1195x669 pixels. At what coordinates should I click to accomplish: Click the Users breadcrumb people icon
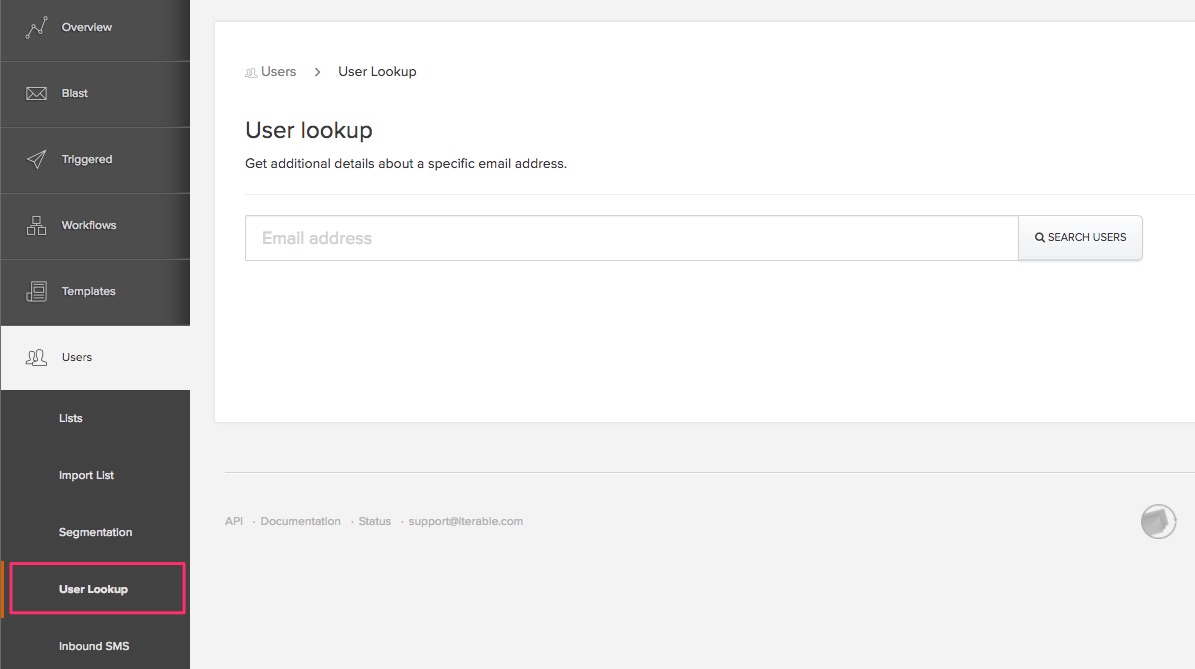tap(251, 72)
